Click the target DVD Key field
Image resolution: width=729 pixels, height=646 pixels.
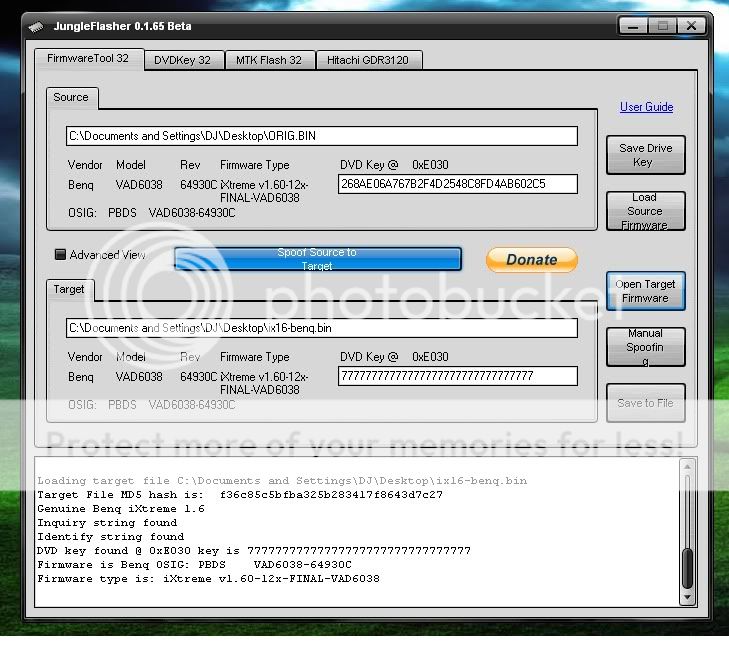[457, 376]
